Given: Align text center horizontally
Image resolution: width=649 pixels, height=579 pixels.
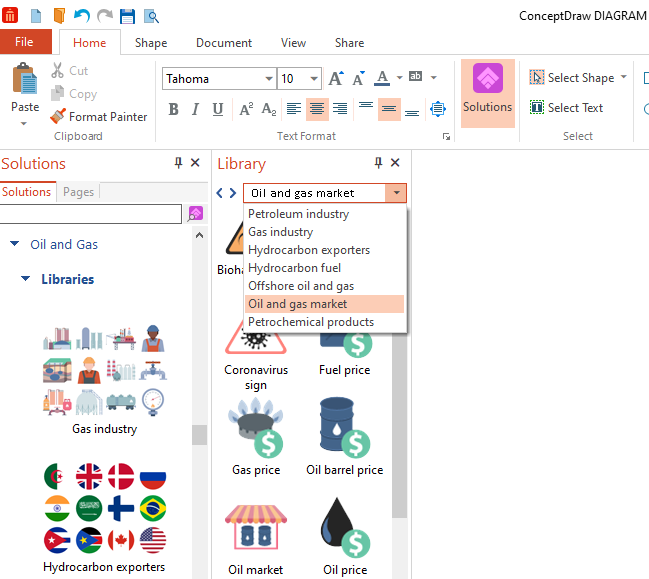Looking at the screenshot, I should (317, 109).
